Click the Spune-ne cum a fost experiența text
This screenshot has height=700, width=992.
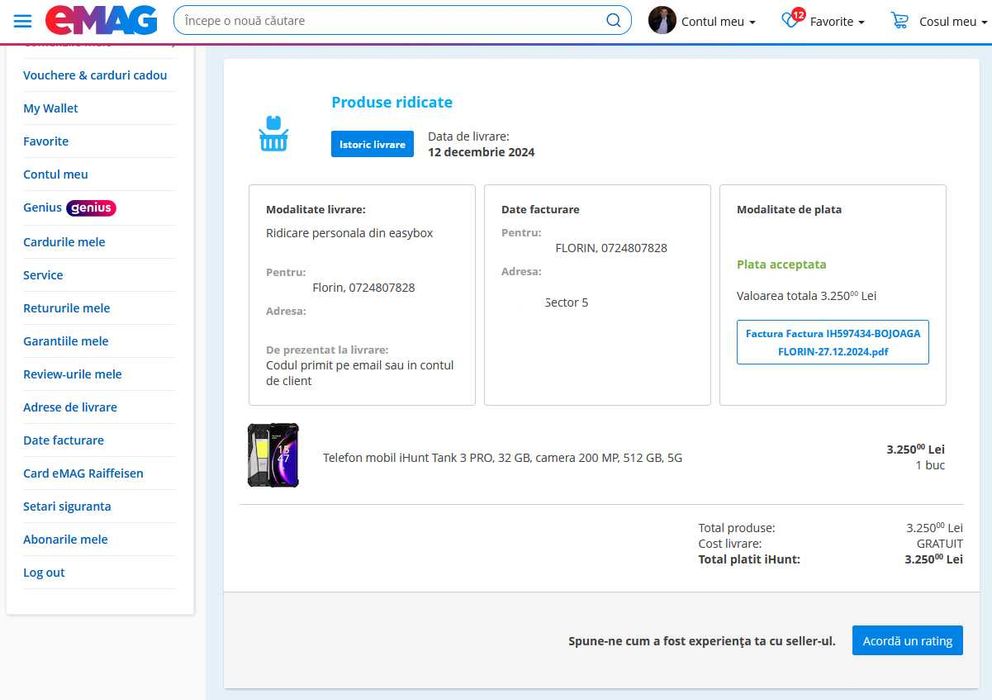[702, 641]
